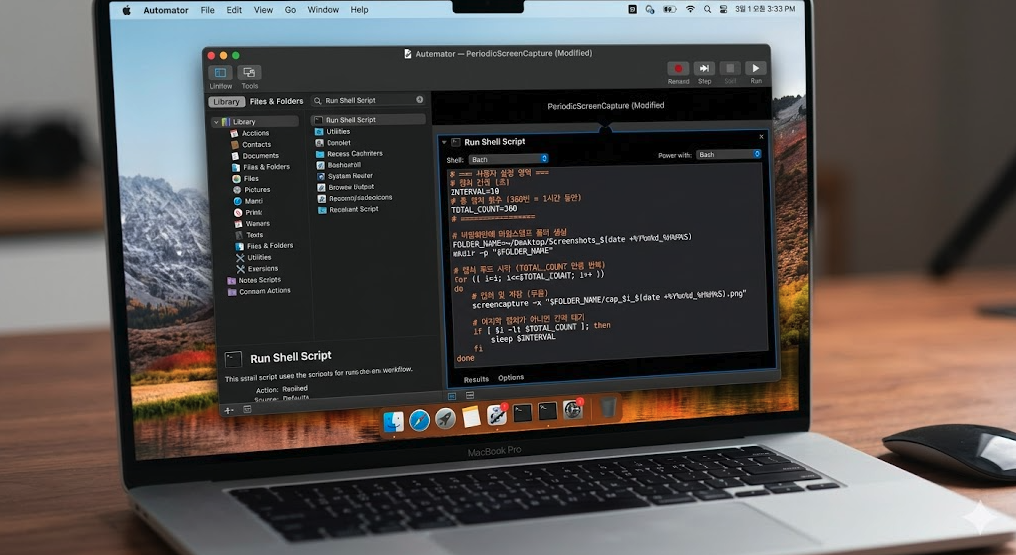Open the Edit menu
1016x555 pixels.
[234, 10]
